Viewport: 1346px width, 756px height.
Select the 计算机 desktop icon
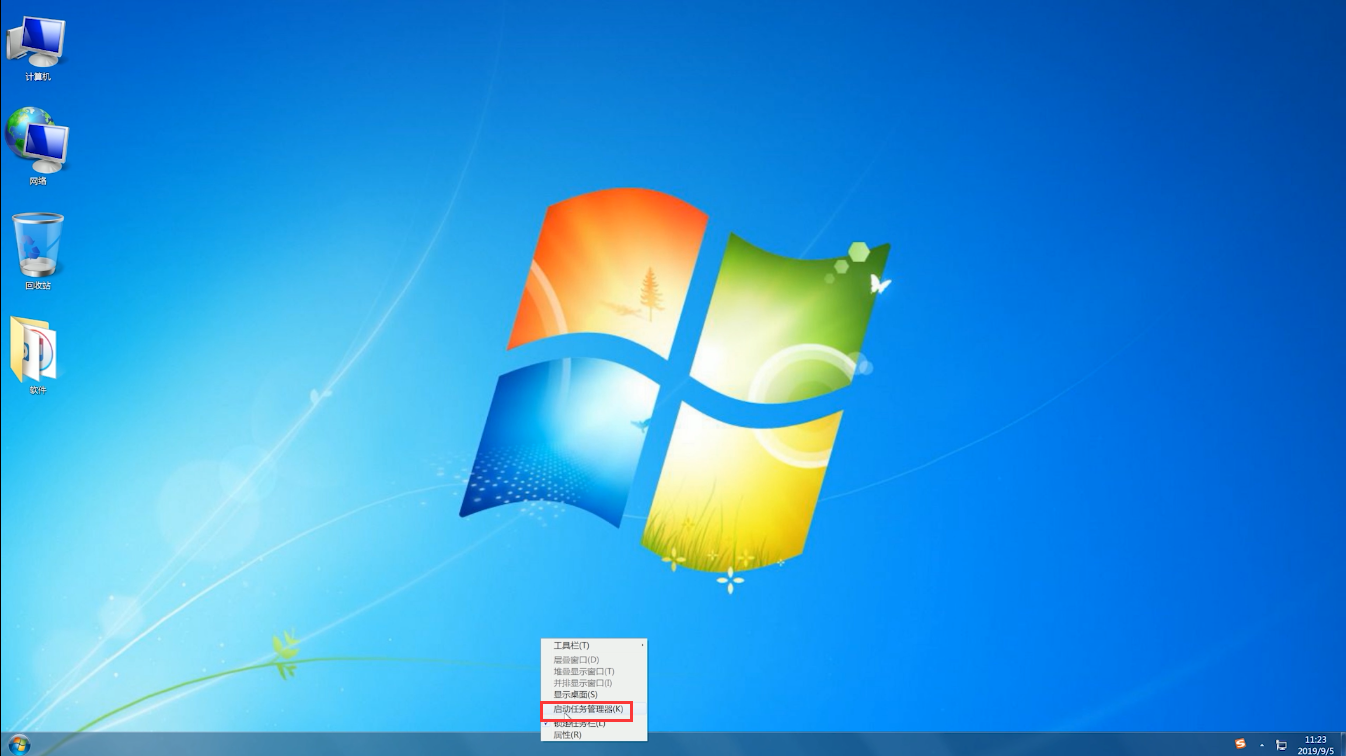point(37,48)
